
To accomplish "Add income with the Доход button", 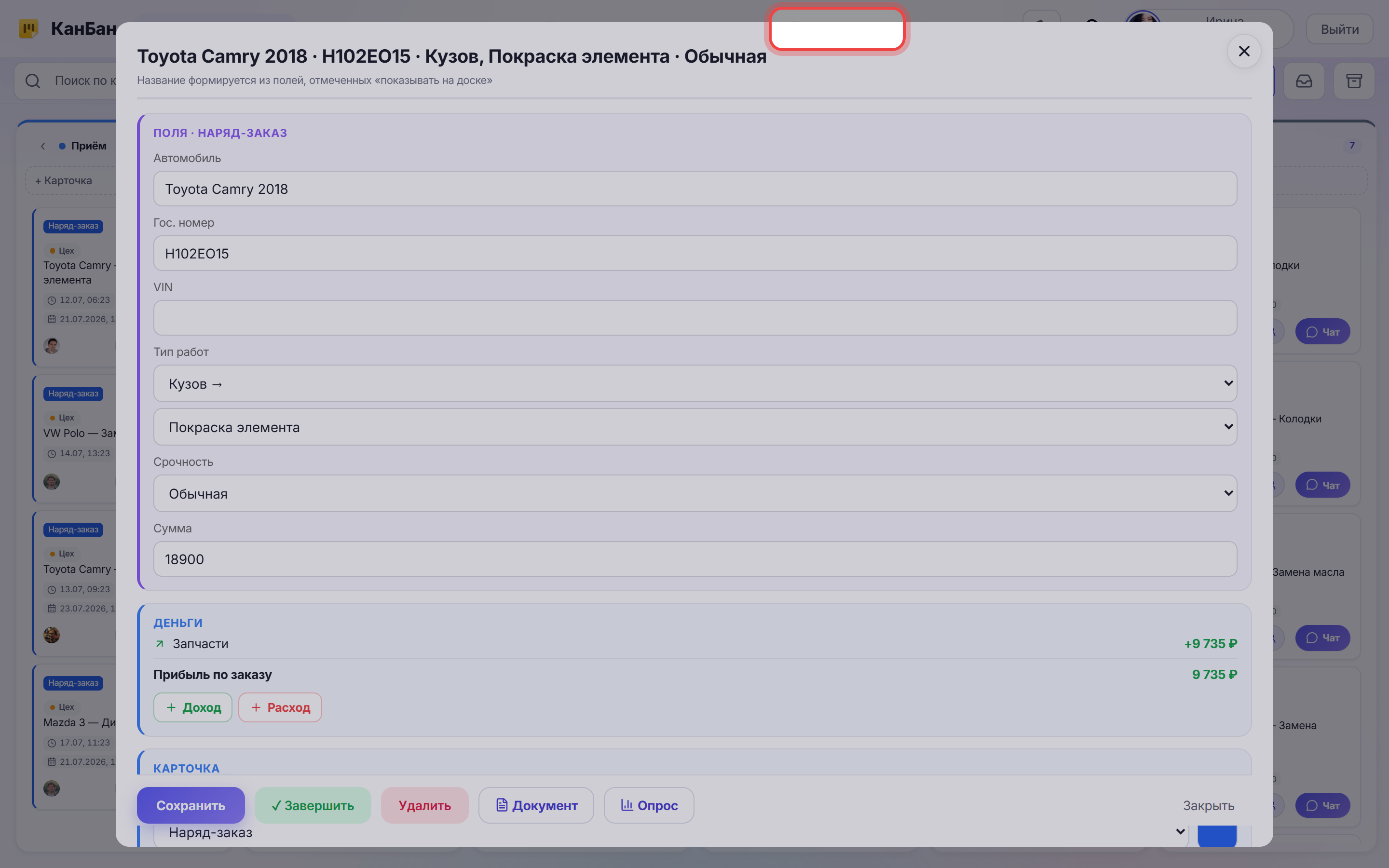I will 193,707.
